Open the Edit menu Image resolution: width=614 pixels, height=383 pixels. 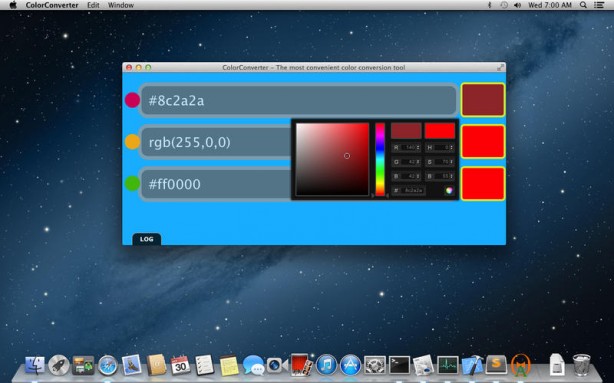pyautogui.click(x=93, y=5)
